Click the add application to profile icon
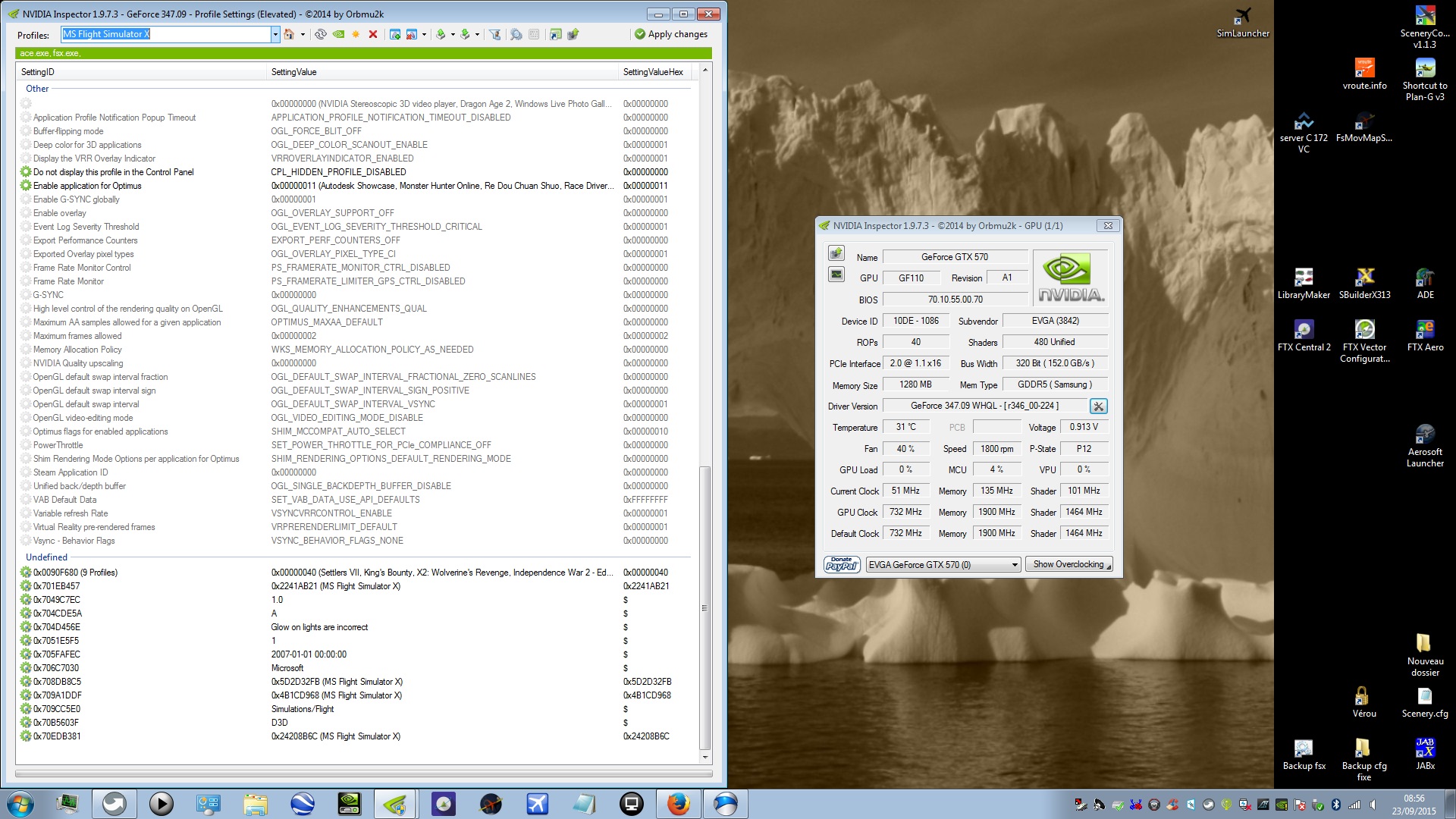 tap(395, 34)
